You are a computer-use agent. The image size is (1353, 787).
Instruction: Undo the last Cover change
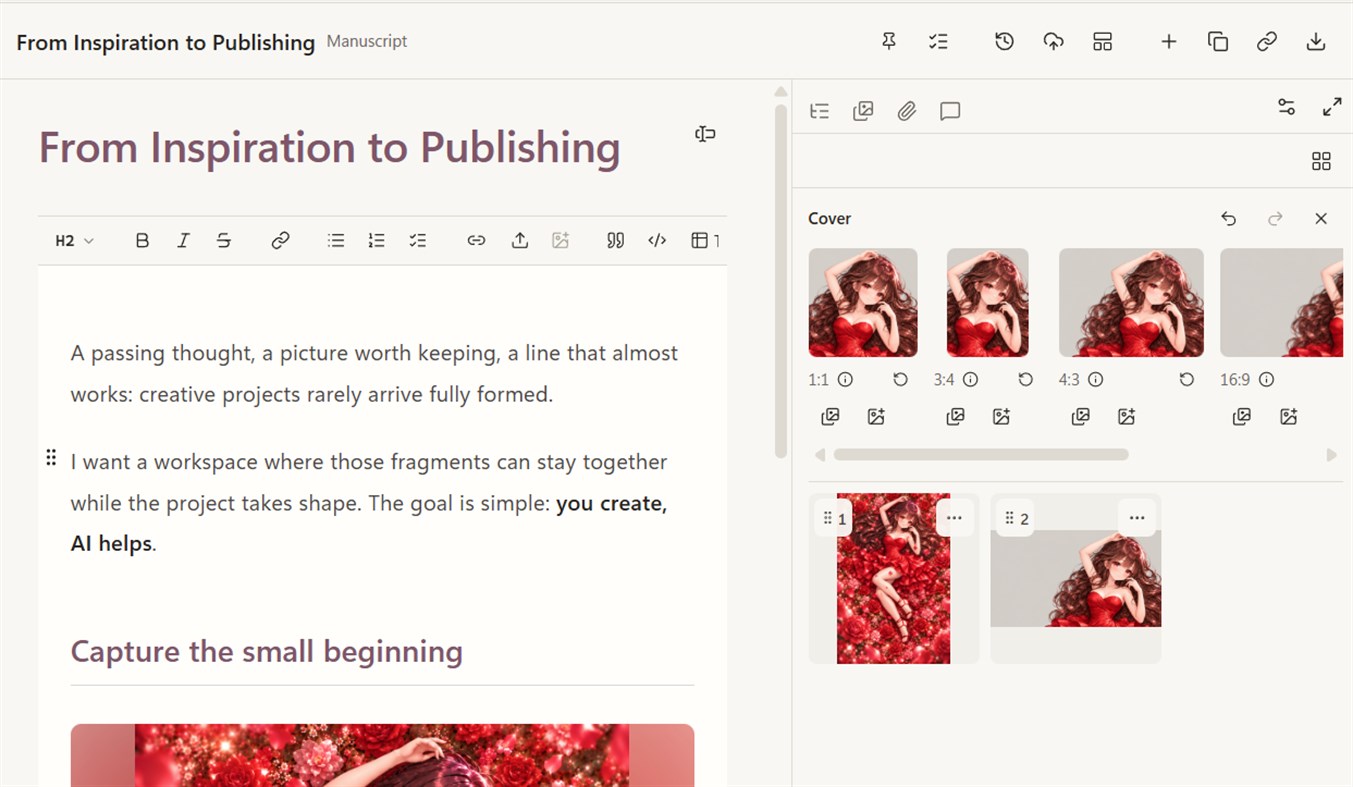1228,218
